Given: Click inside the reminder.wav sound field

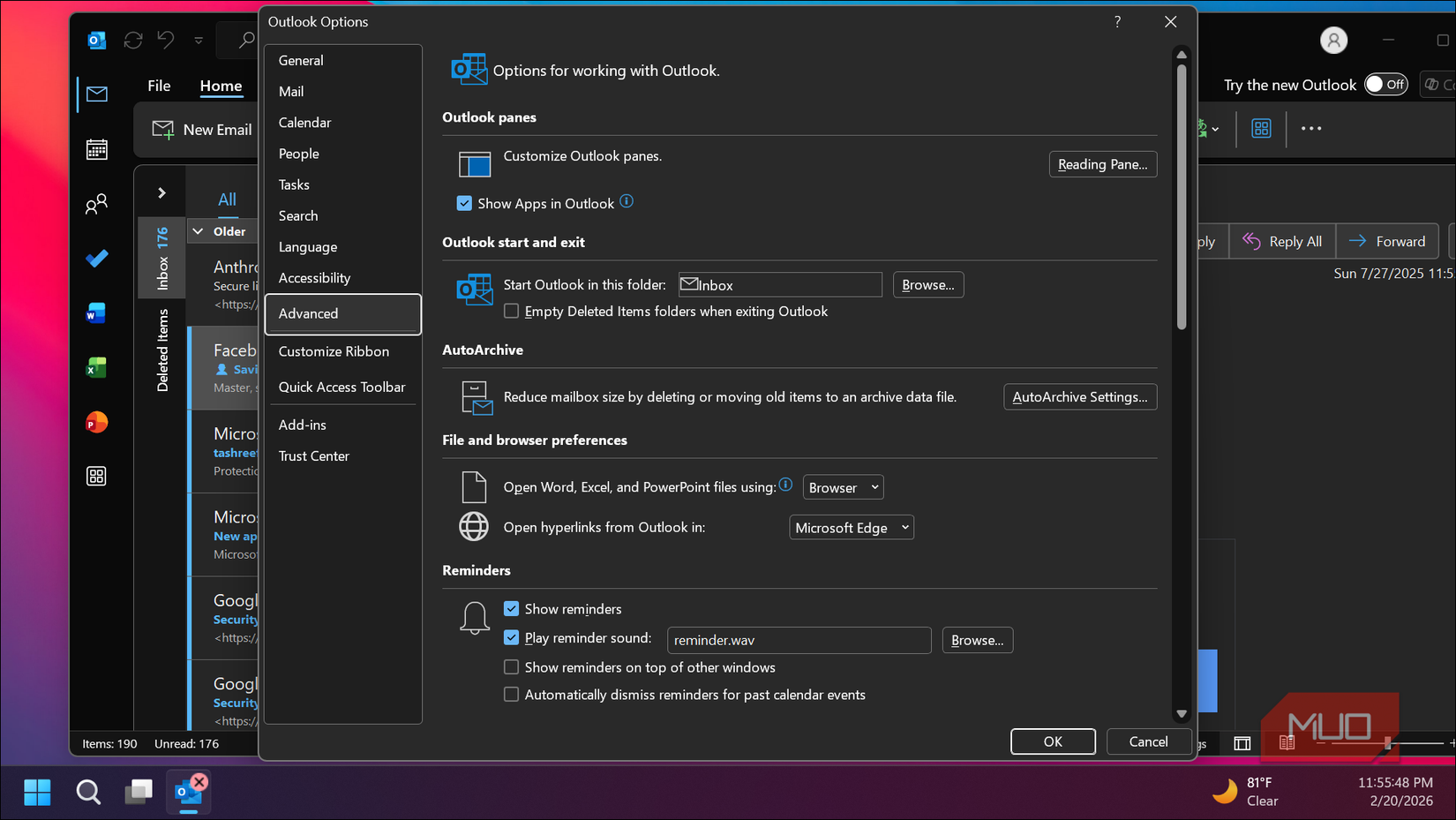Looking at the screenshot, I should click(799, 639).
